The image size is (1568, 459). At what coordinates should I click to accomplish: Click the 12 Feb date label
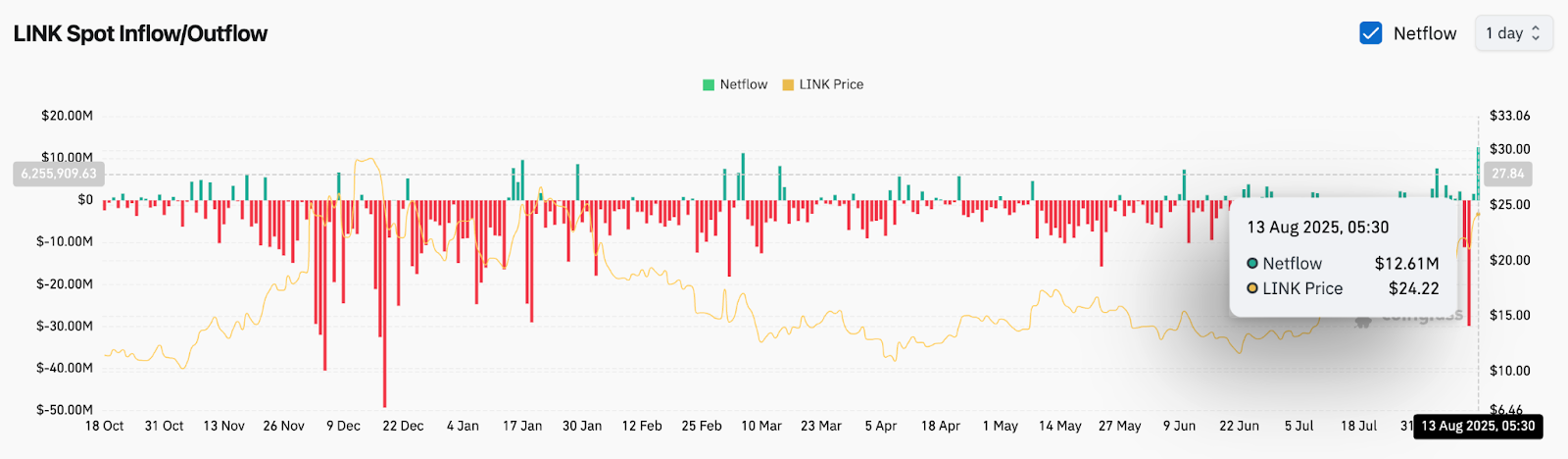click(642, 426)
